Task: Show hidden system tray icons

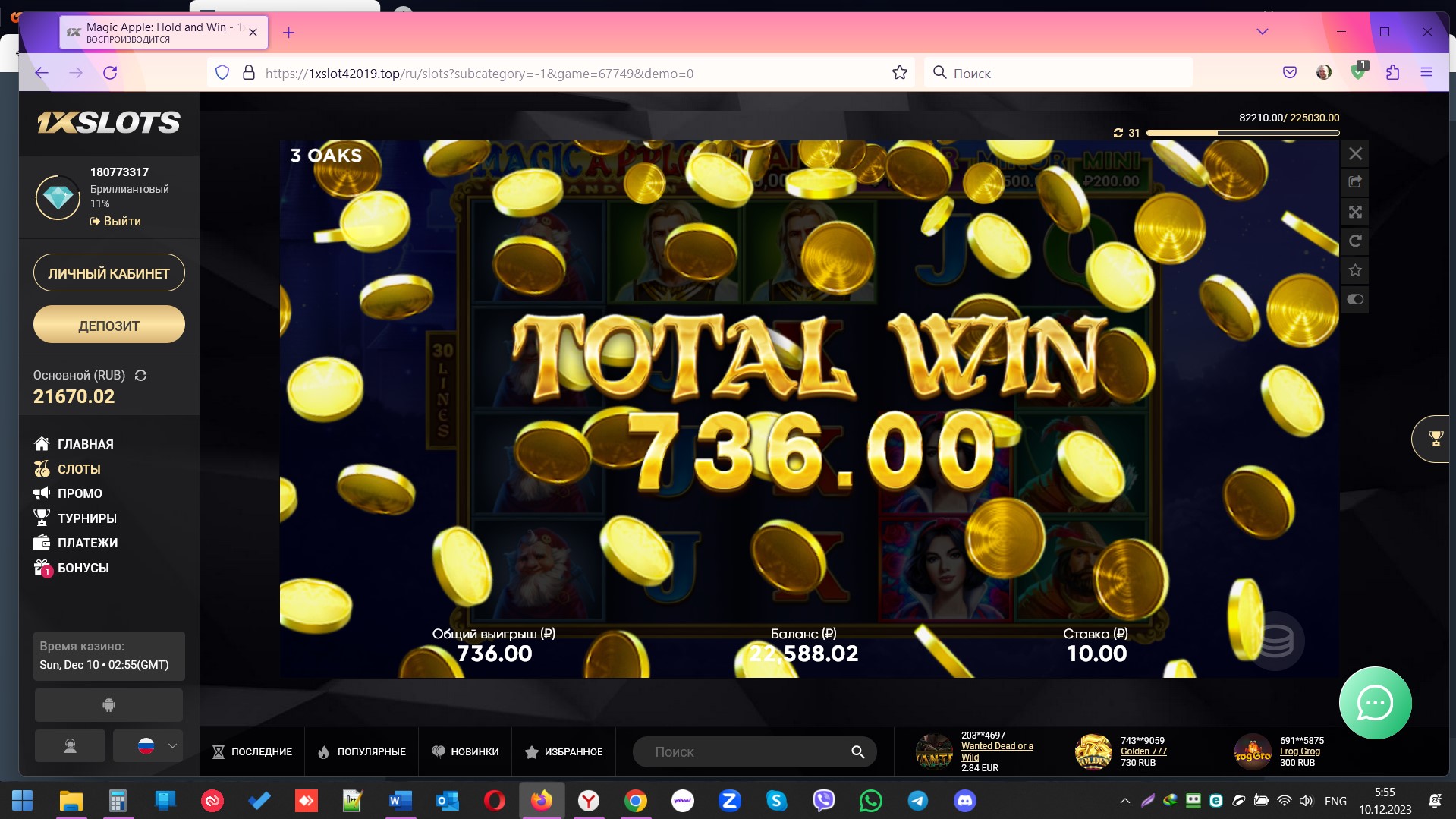Action: point(1125,801)
